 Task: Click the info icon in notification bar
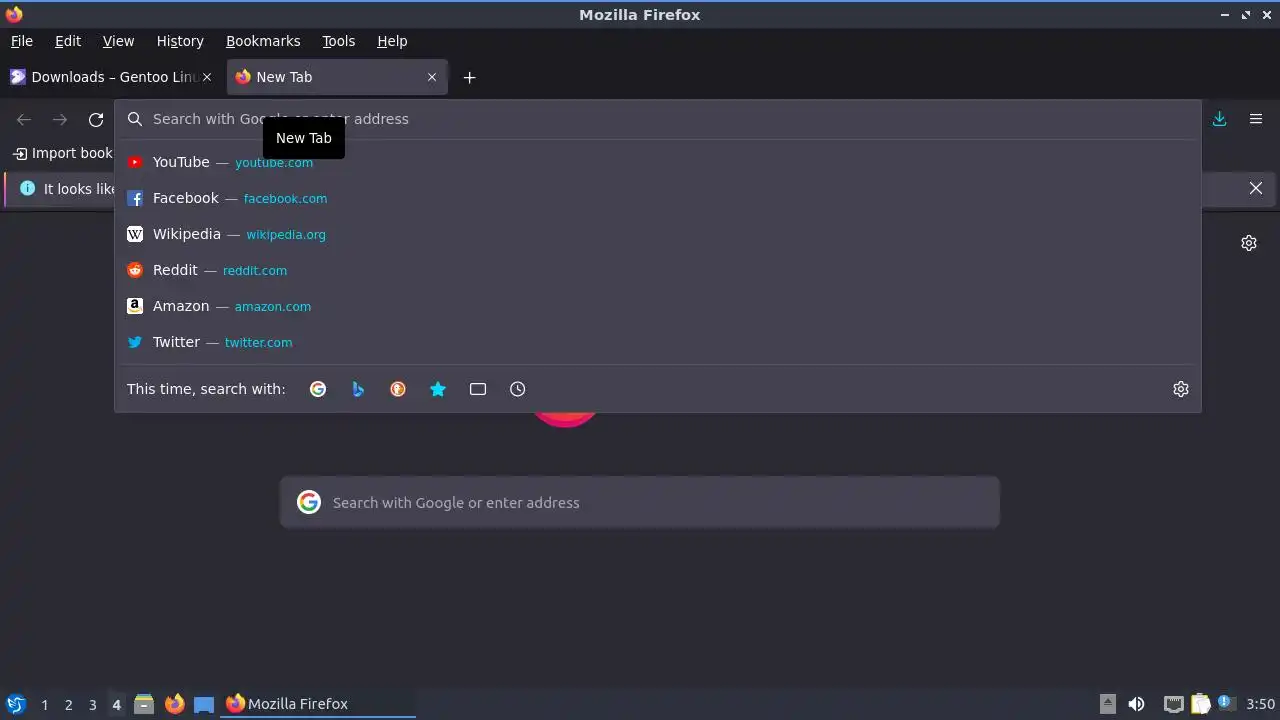coord(27,188)
